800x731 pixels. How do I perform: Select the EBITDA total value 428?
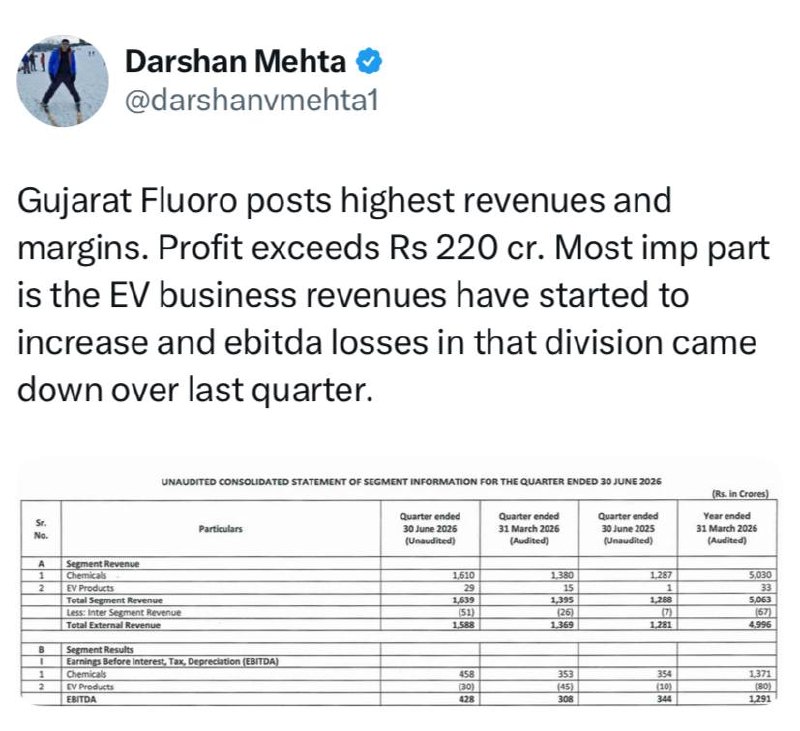pyautogui.click(x=467, y=699)
